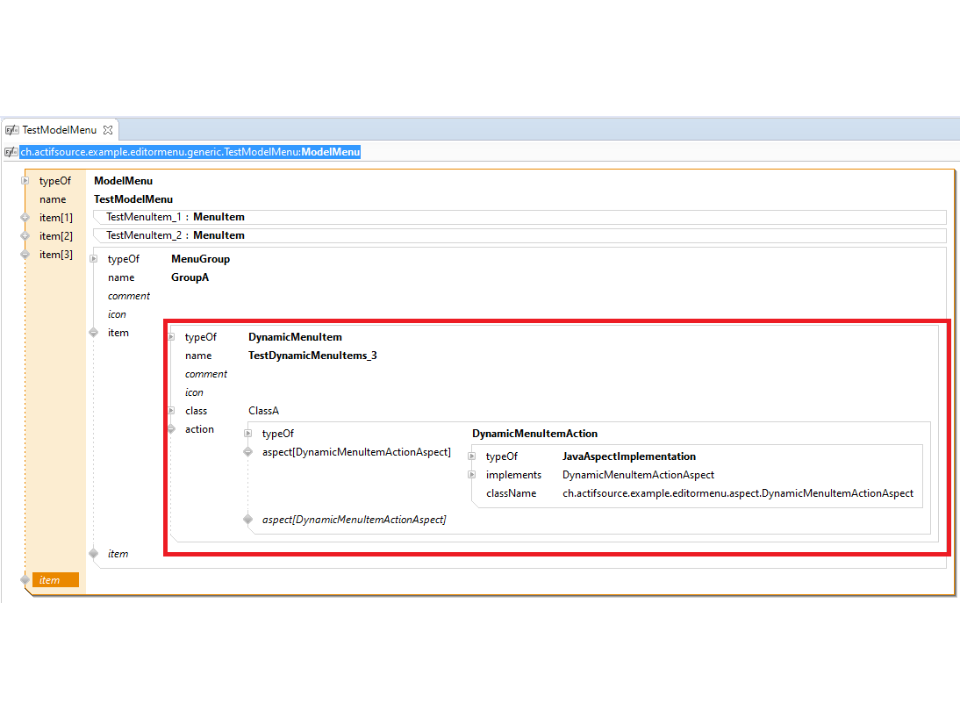Expand the implements arrow for DynamicMenuItemActionAspect
The image size is (960, 720).
(x=472, y=475)
